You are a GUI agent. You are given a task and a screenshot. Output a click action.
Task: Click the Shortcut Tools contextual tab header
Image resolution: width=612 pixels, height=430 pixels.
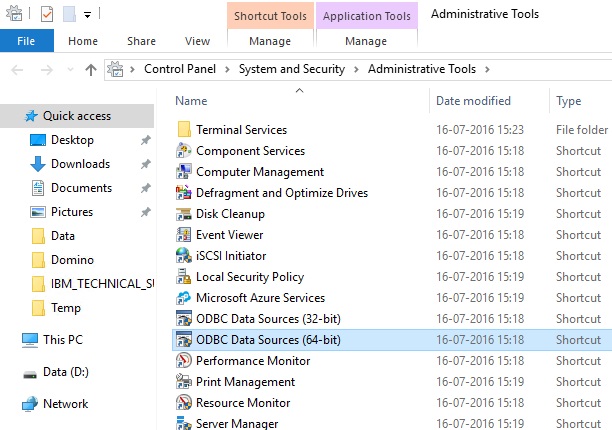click(270, 16)
